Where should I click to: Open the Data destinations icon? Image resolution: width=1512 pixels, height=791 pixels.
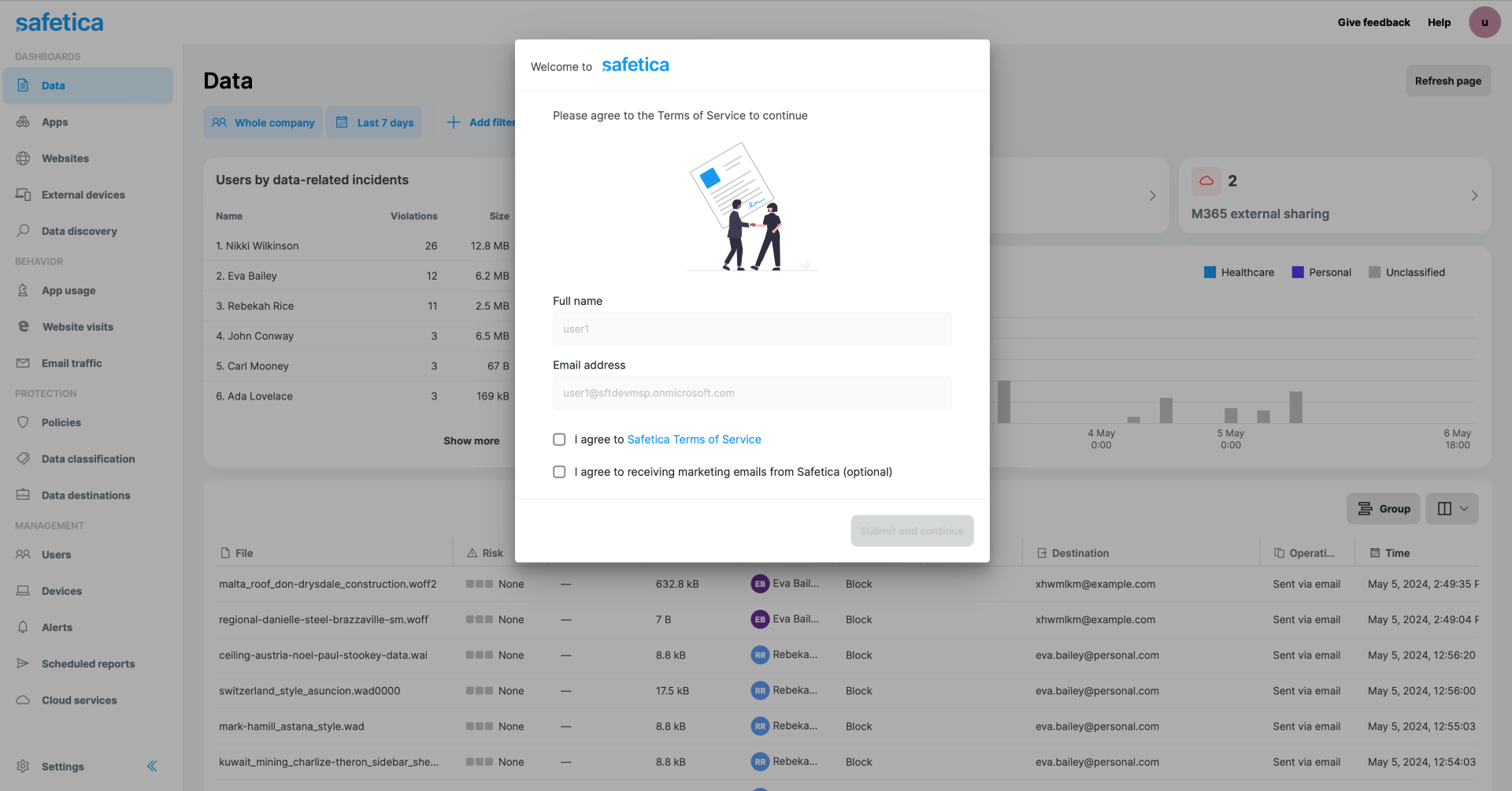click(23, 495)
